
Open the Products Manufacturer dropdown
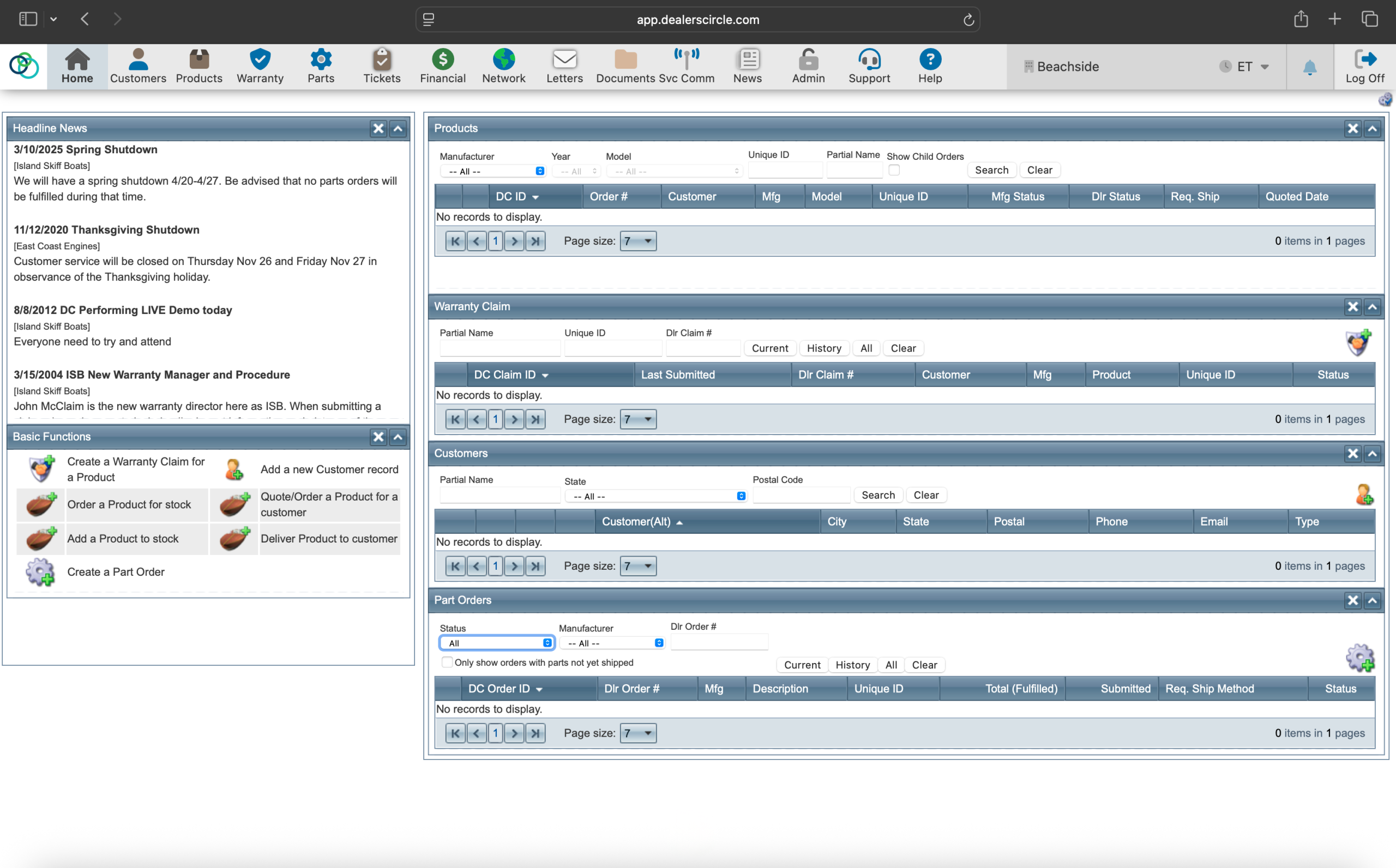coord(493,171)
